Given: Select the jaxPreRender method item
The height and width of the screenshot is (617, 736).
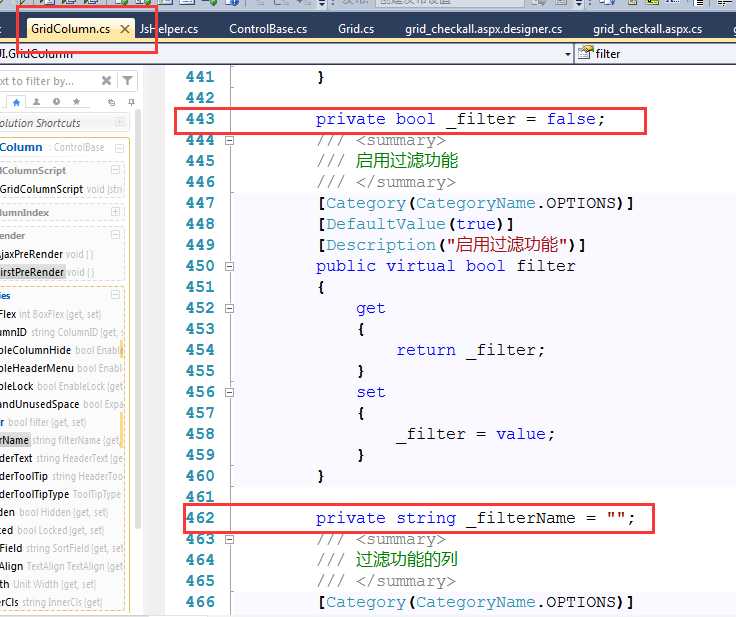Looking at the screenshot, I should (x=47, y=254).
